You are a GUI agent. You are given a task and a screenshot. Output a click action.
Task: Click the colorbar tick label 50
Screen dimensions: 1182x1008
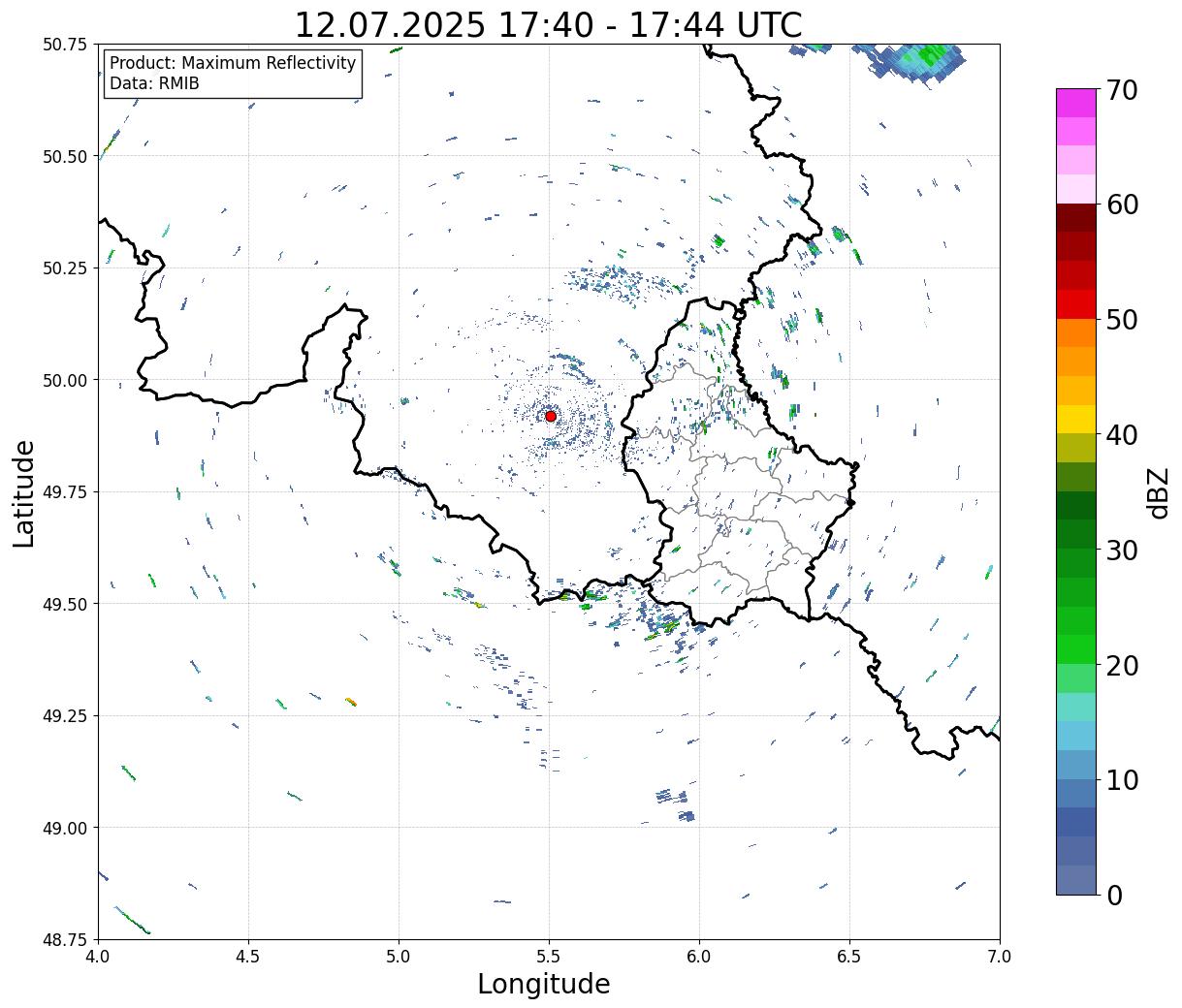[1122, 320]
